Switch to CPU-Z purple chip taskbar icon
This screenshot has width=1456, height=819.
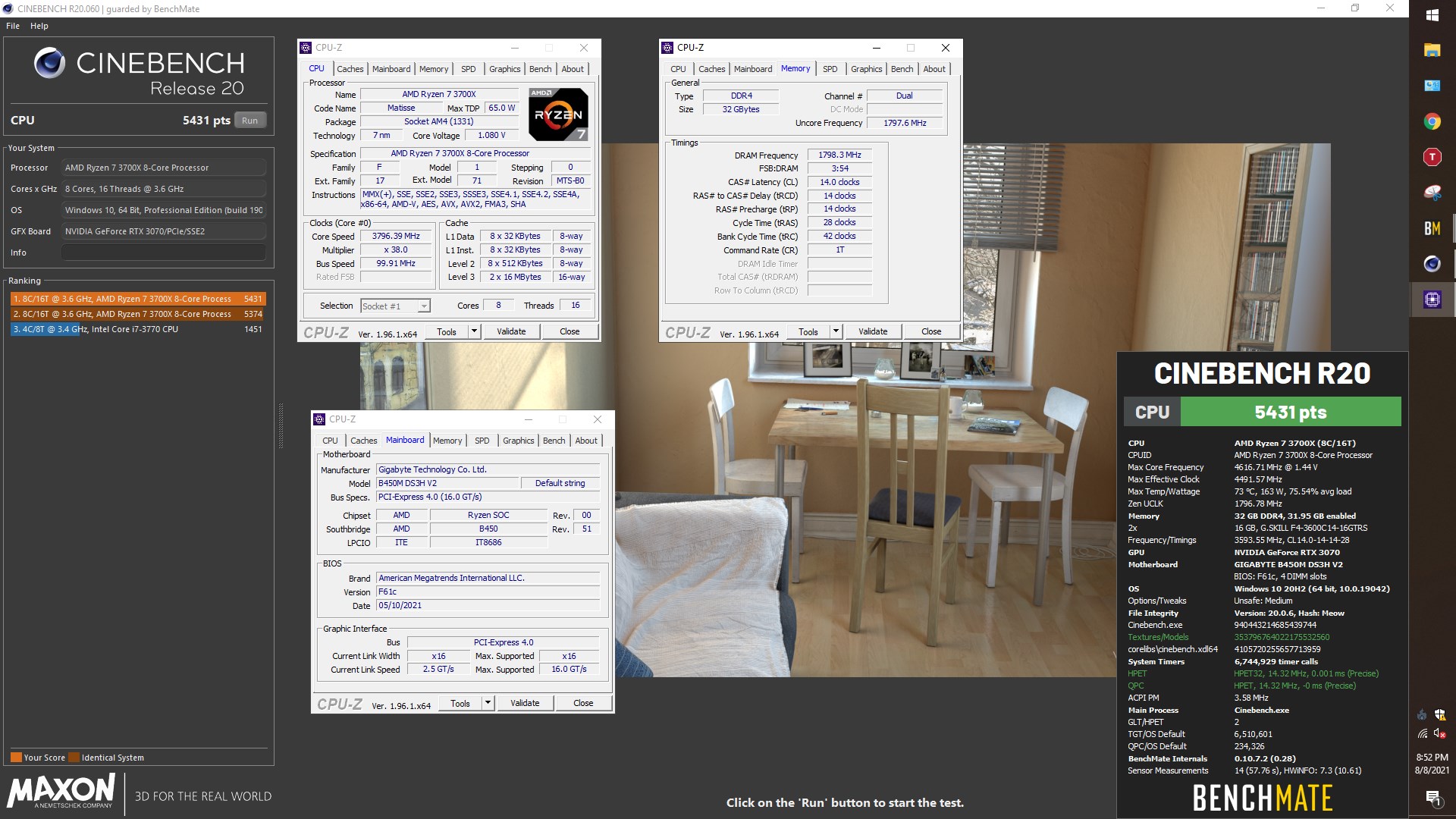pyautogui.click(x=1432, y=300)
